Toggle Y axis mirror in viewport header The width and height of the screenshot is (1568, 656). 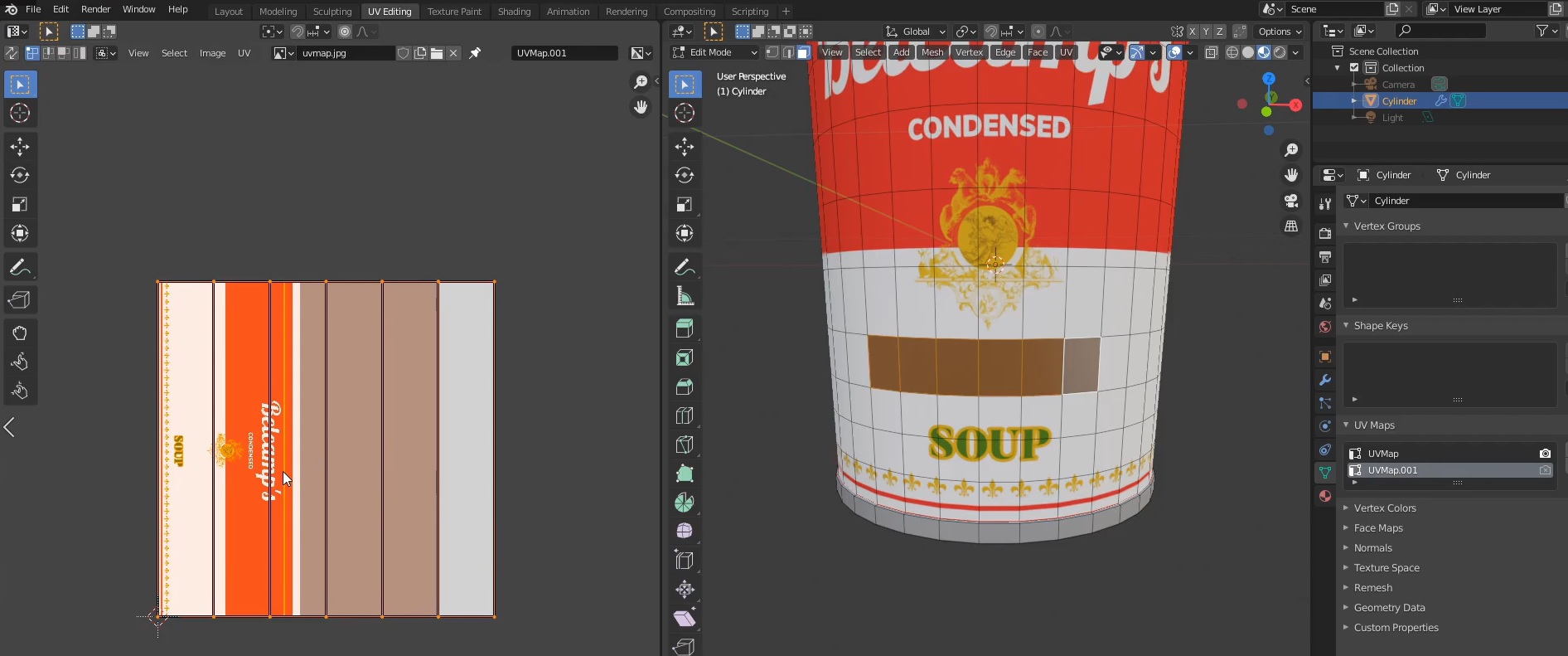tap(1206, 32)
